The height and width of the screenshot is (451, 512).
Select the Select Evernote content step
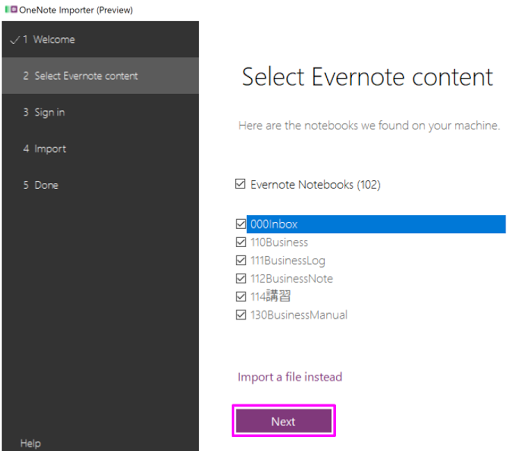100,76
